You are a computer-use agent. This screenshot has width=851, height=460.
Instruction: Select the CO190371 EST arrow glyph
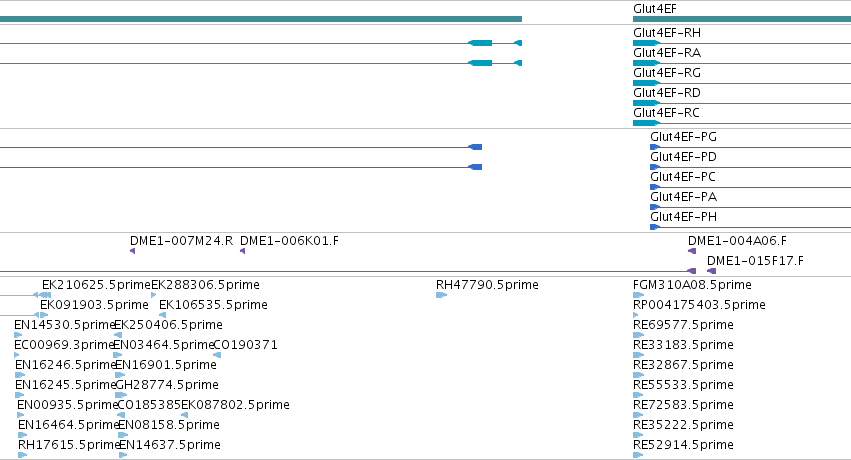pos(217,355)
